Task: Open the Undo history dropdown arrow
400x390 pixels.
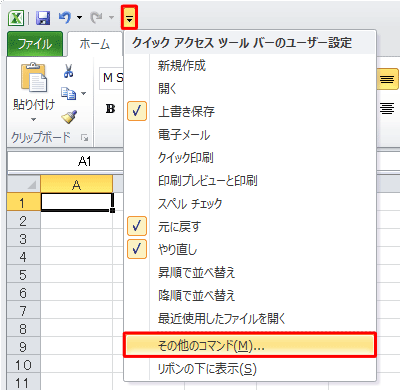Action: tap(79, 17)
